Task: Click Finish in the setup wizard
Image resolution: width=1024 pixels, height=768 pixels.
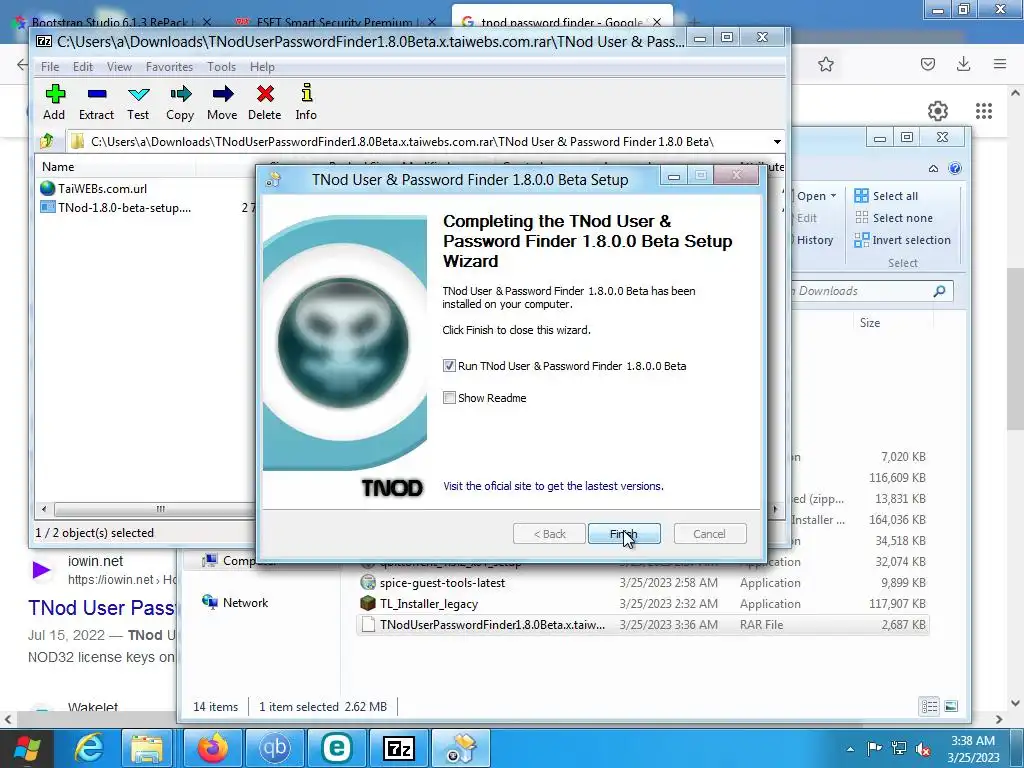Action: 624,534
